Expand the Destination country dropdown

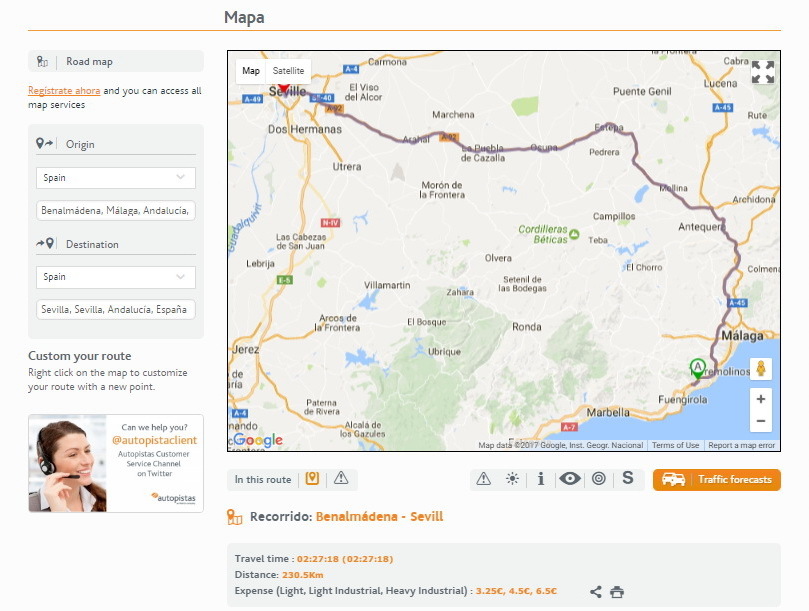pyautogui.click(x=116, y=277)
